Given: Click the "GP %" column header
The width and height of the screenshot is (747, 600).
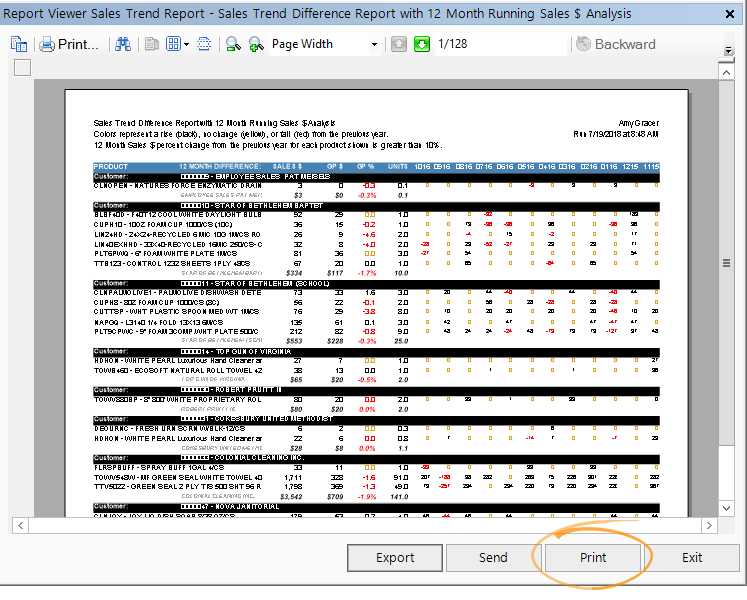Looking at the screenshot, I should click(x=365, y=167).
